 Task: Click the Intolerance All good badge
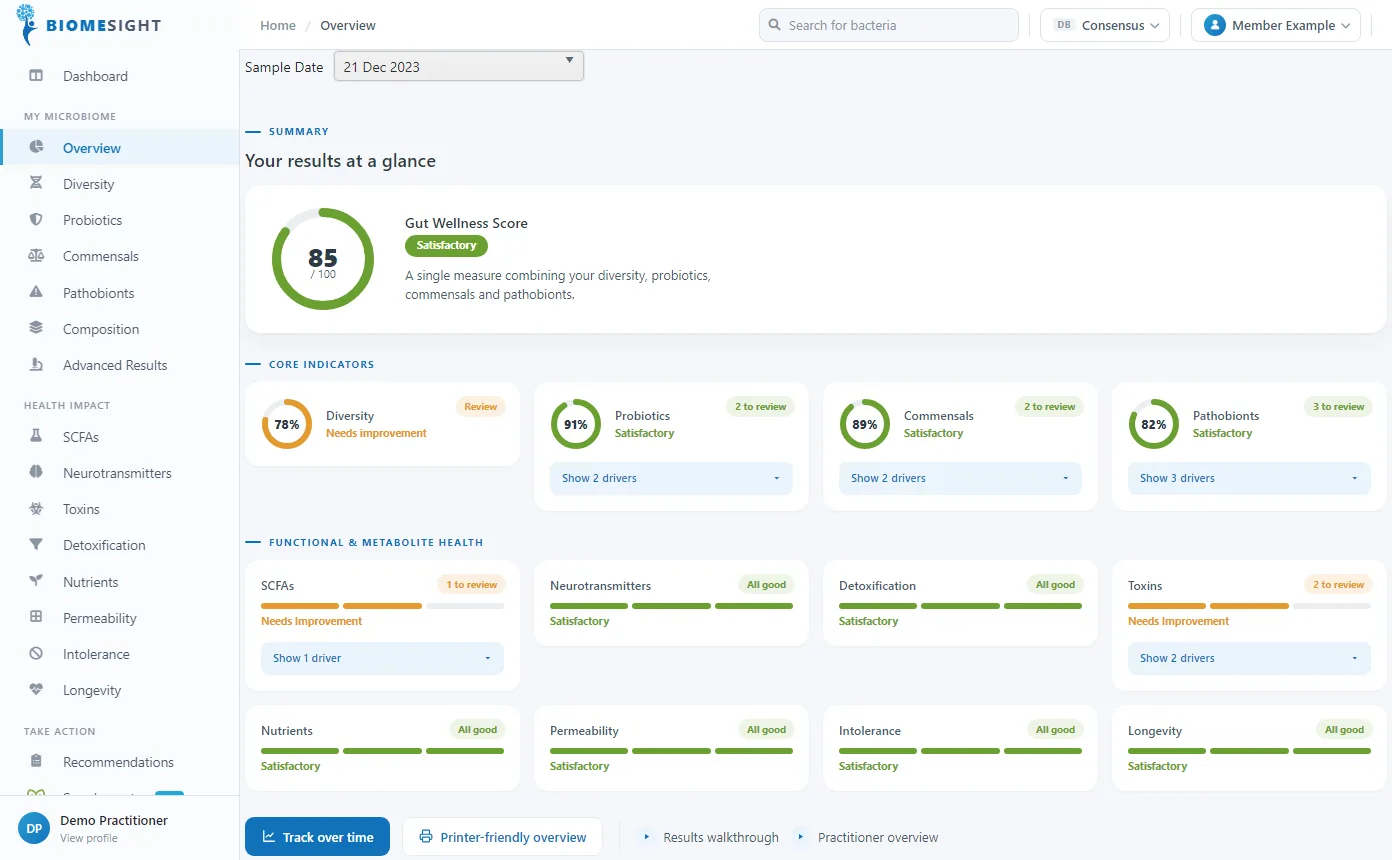1055,730
